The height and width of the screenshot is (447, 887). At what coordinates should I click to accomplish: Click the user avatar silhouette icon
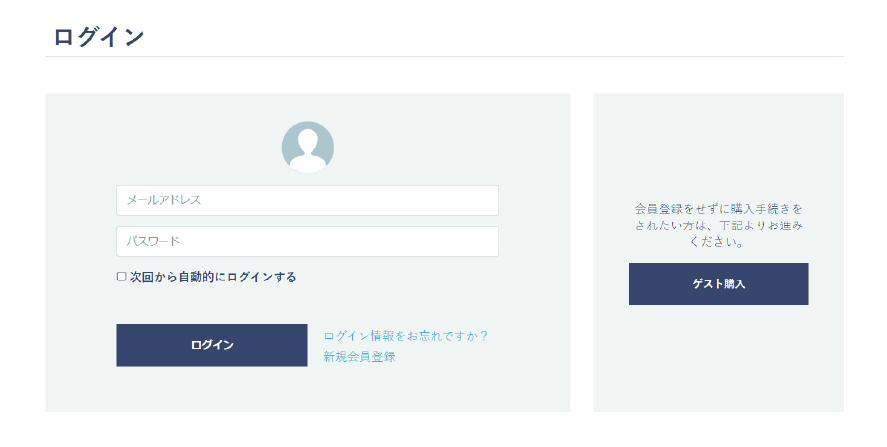pyautogui.click(x=308, y=147)
